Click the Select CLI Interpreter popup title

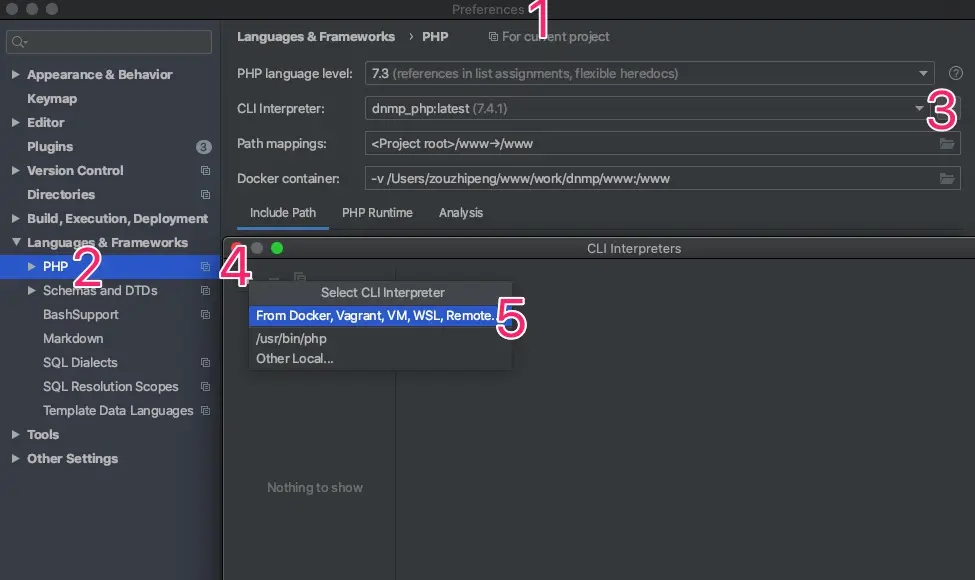point(382,293)
